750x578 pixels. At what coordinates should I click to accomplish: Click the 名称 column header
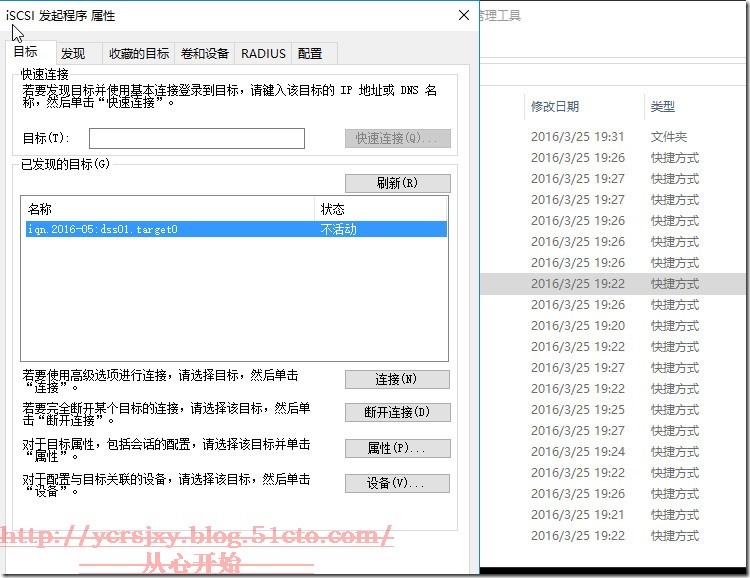tap(168, 209)
